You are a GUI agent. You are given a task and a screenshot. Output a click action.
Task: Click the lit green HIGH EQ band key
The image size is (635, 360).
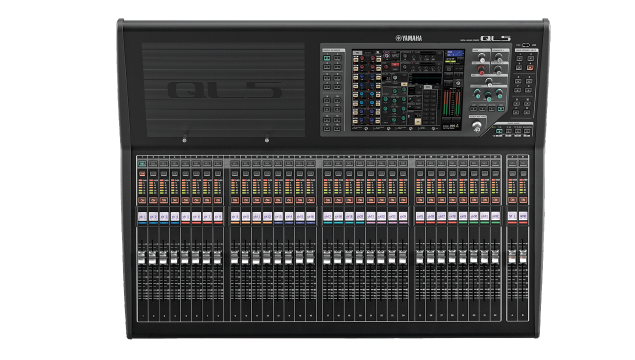(501, 109)
